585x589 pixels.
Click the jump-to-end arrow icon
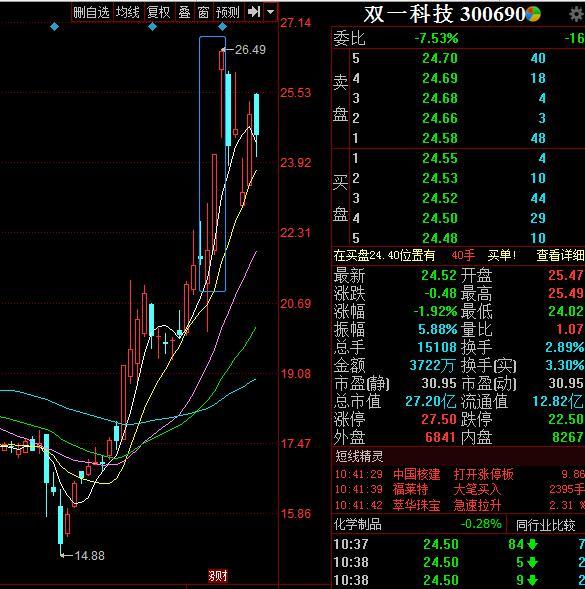[x=254, y=12]
